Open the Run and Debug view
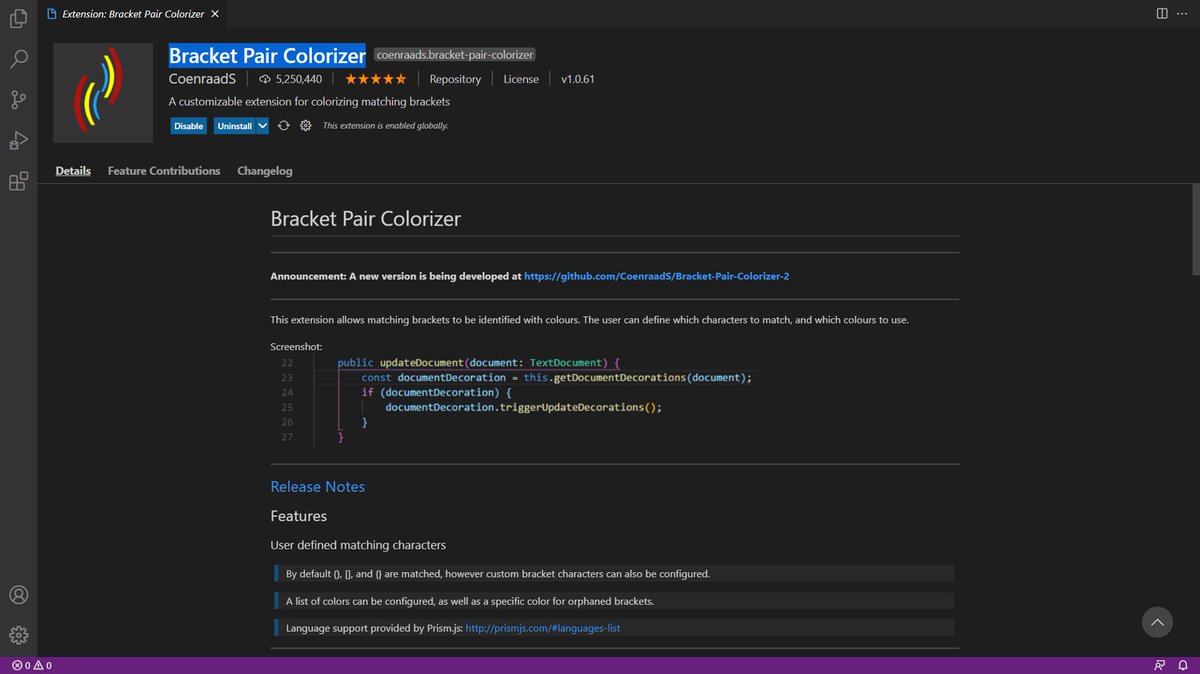This screenshot has width=1200, height=674. click(18, 141)
